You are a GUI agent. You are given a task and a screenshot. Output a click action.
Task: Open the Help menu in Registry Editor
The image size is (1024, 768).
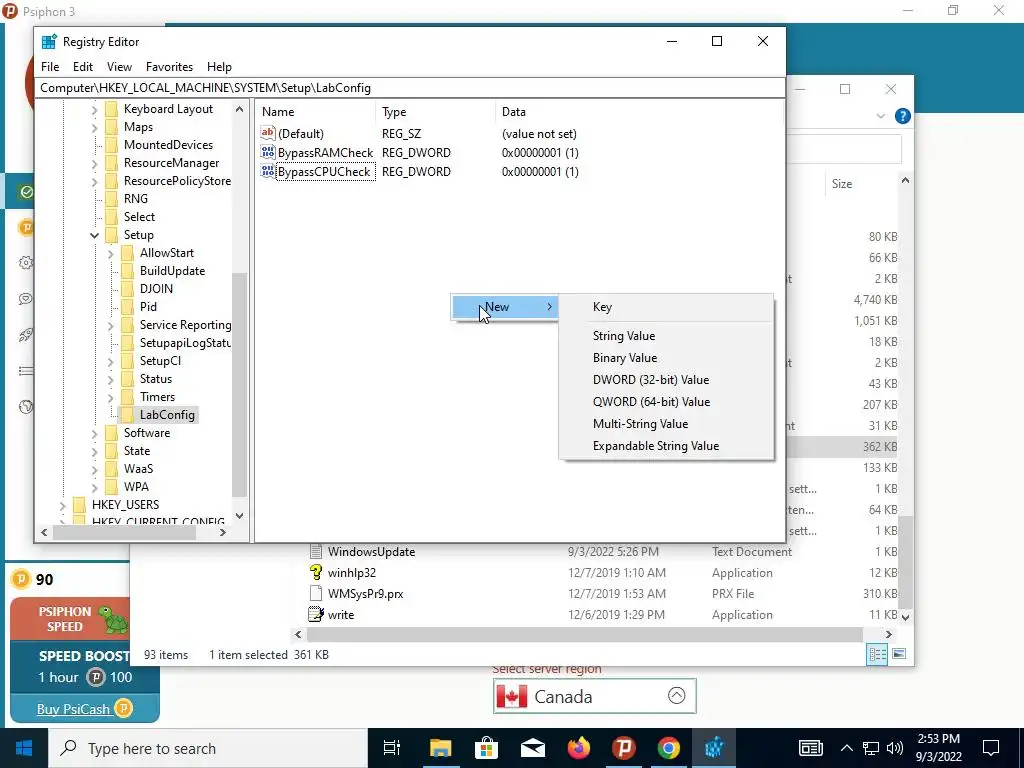pos(219,67)
